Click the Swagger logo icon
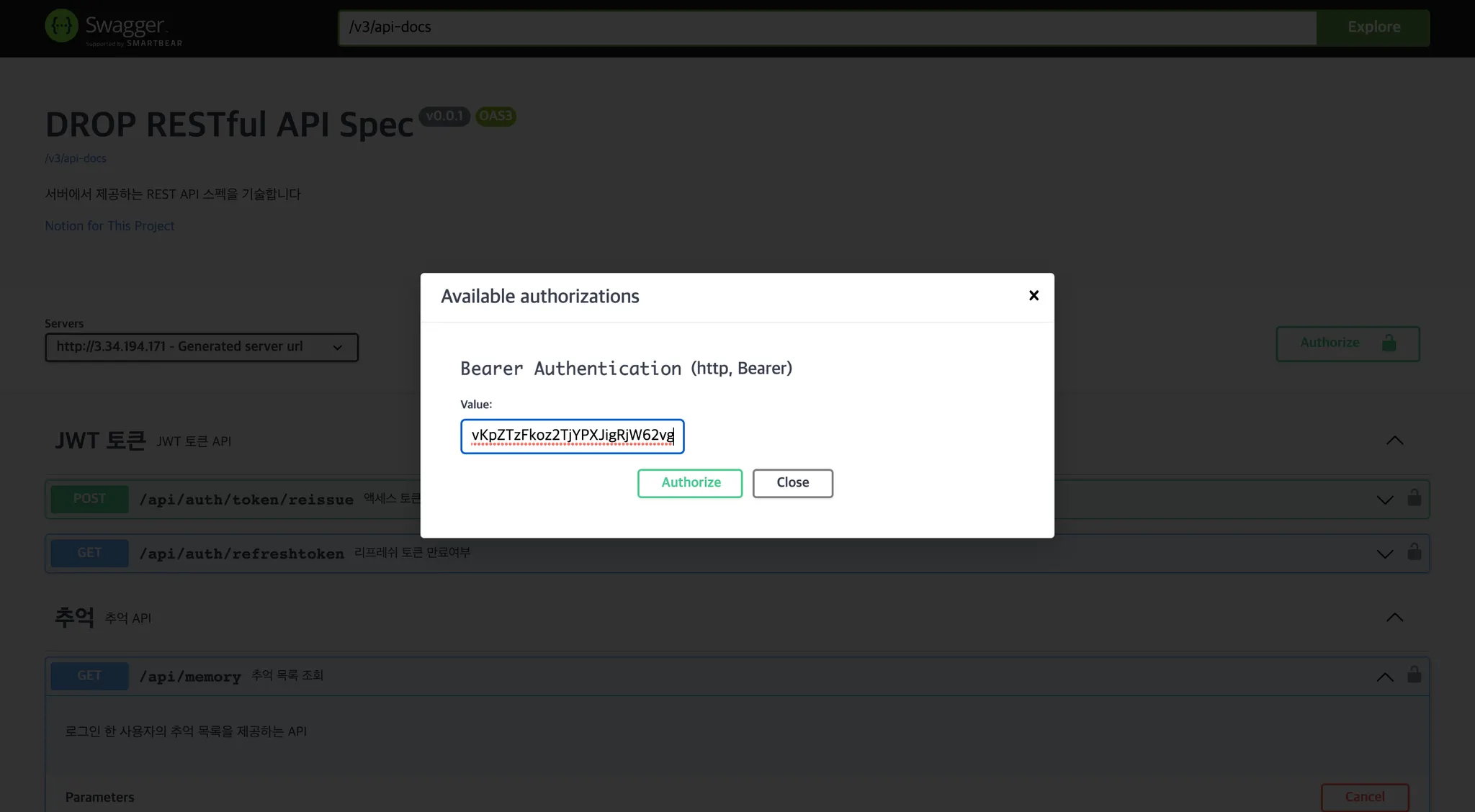 click(x=61, y=26)
